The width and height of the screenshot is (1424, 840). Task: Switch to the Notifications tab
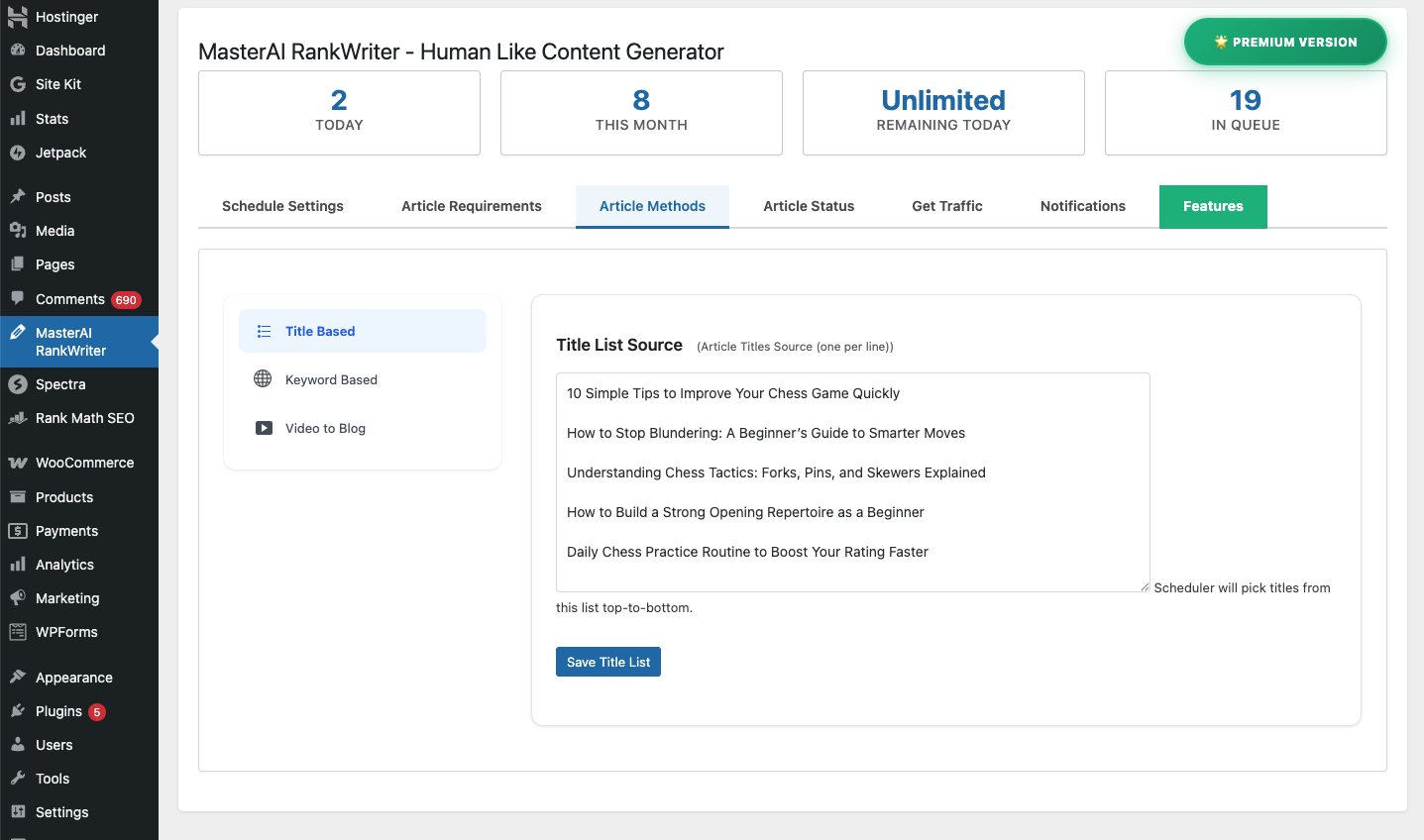click(1083, 206)
